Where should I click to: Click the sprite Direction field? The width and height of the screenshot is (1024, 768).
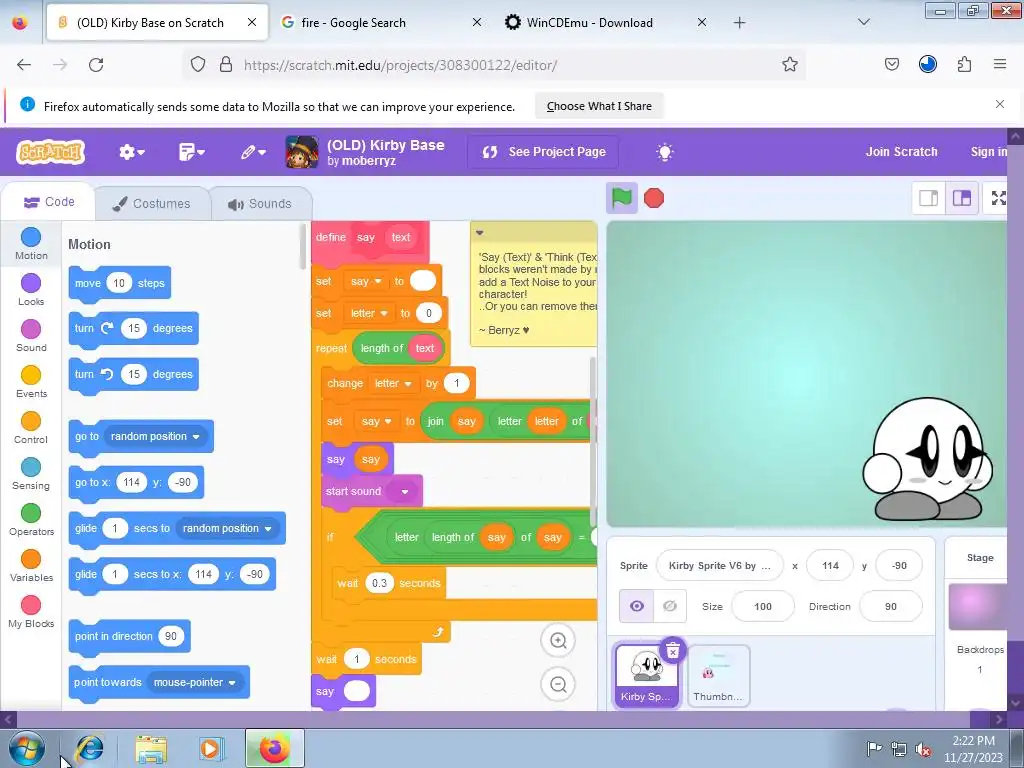(891, 607)
